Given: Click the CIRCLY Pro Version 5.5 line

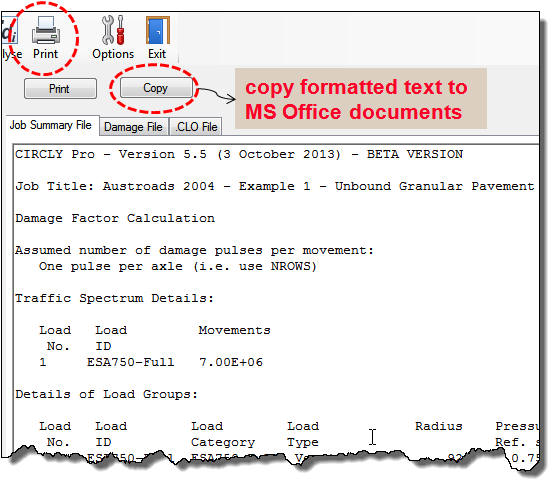Looking at the screenshot, I should 239,155.
